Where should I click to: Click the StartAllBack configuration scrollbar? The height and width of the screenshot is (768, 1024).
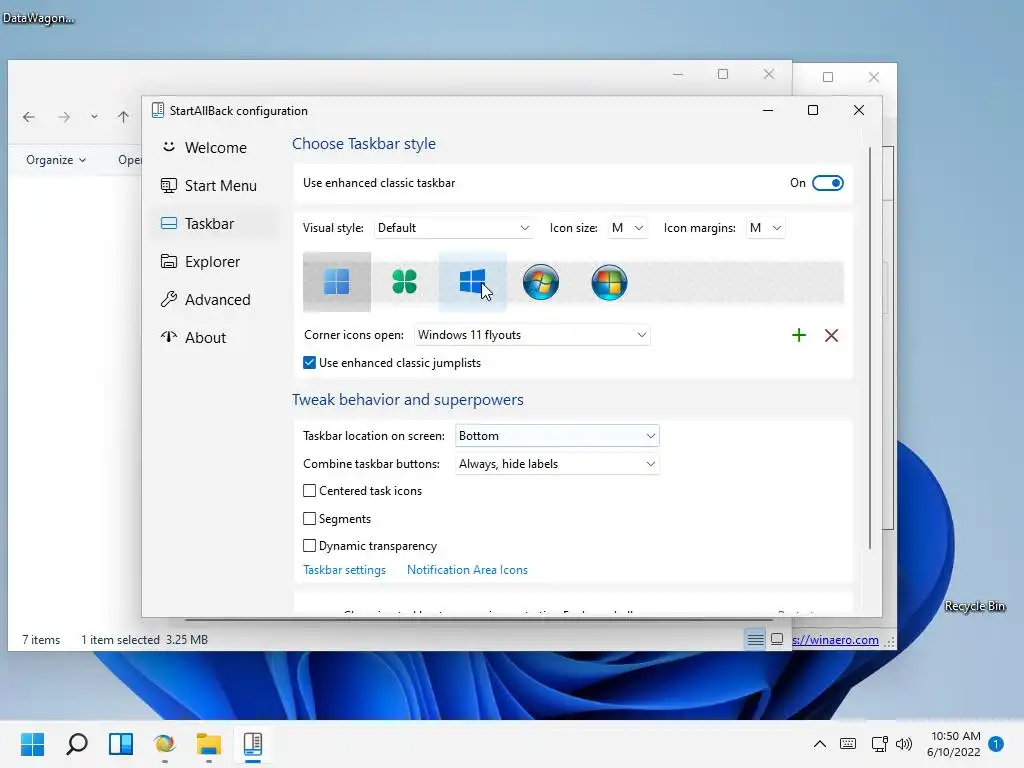coord(870,349)
